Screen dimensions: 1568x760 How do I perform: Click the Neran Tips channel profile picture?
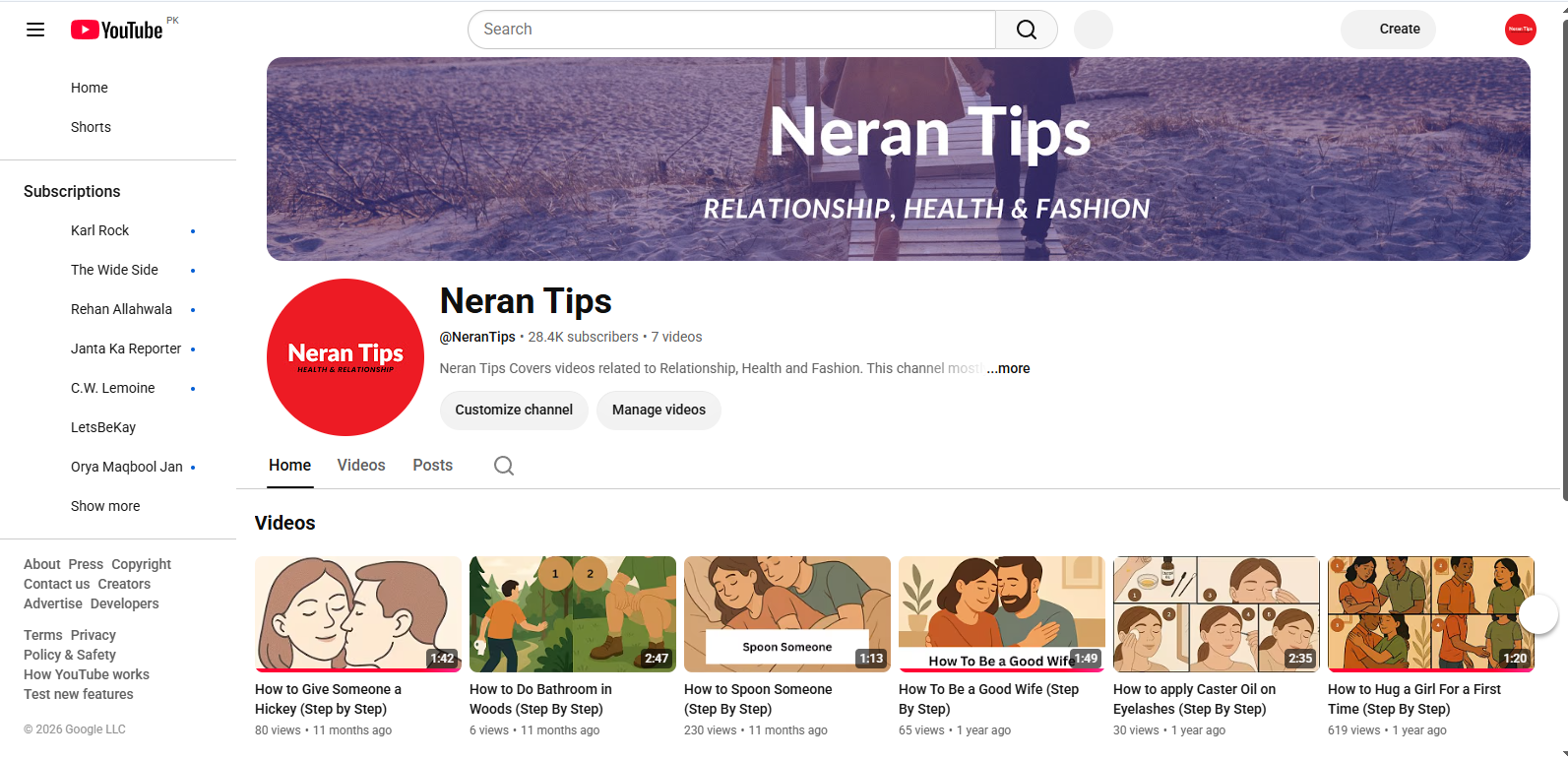(345, 357)
